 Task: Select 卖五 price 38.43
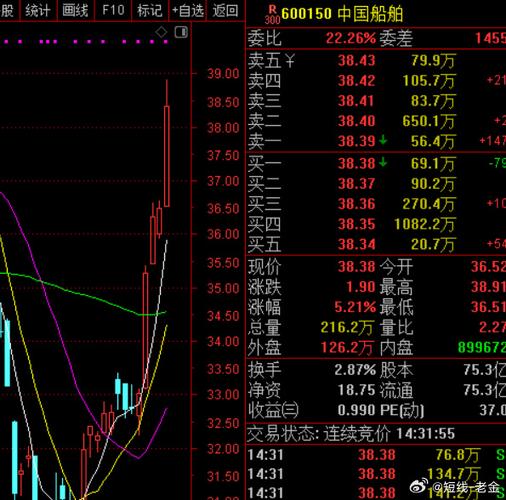click(x=356, y=61)
